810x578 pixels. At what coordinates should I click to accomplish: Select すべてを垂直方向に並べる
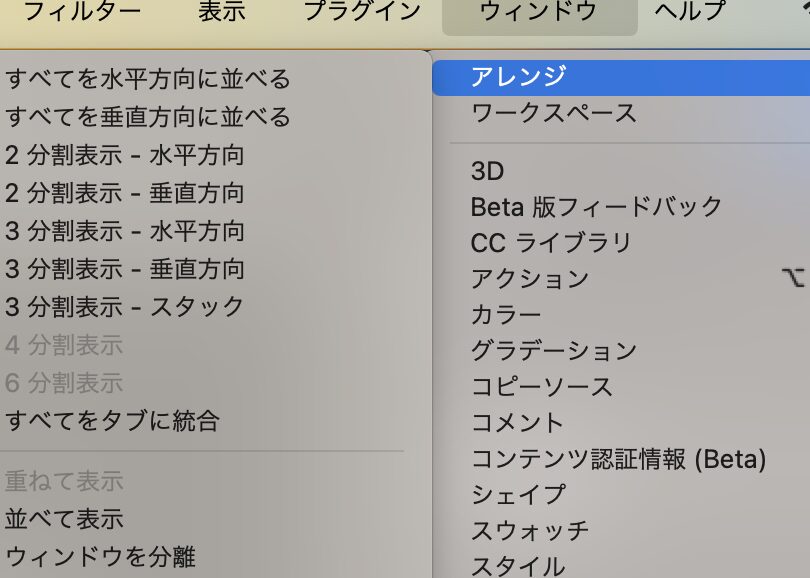tap(148, 117)
